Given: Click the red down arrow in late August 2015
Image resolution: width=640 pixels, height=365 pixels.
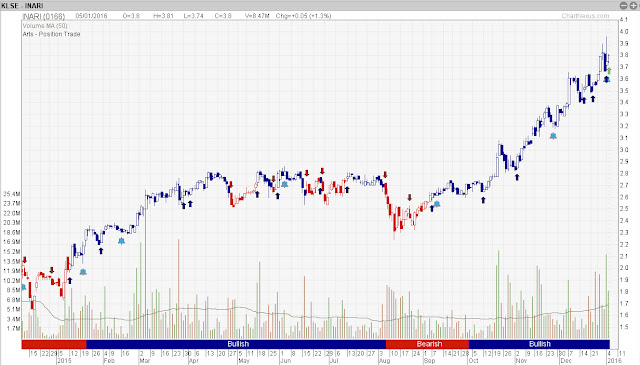Looking at the screenshot, I should (409, 198).
